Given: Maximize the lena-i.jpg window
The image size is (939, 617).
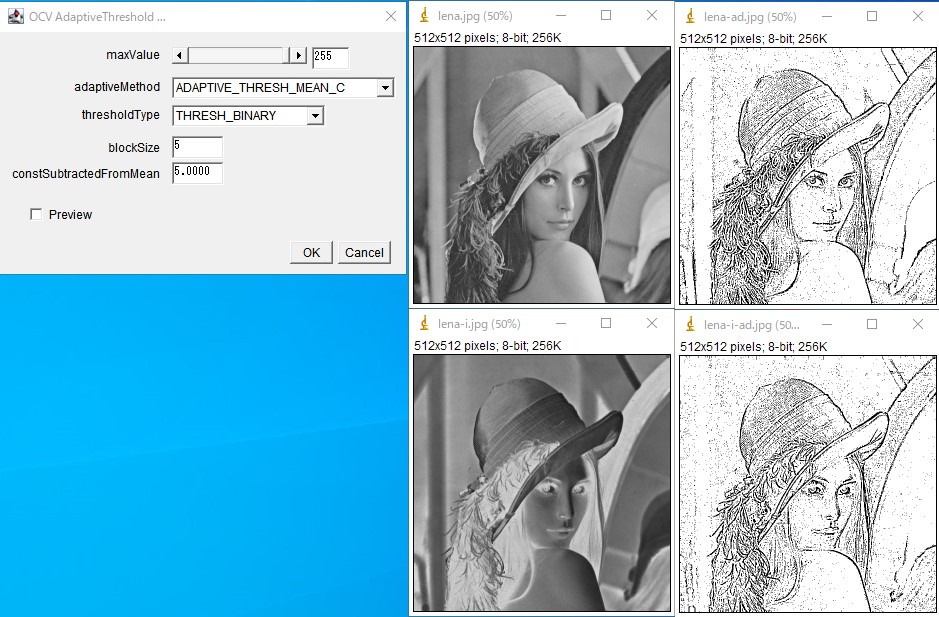Looking at the screenshot, I should [606, 323].
